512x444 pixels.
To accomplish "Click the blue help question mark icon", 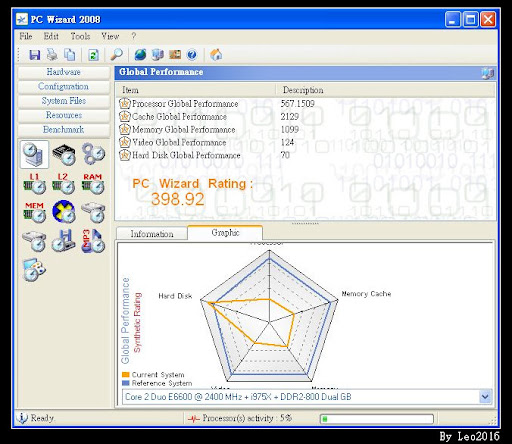I will [192, 54].
